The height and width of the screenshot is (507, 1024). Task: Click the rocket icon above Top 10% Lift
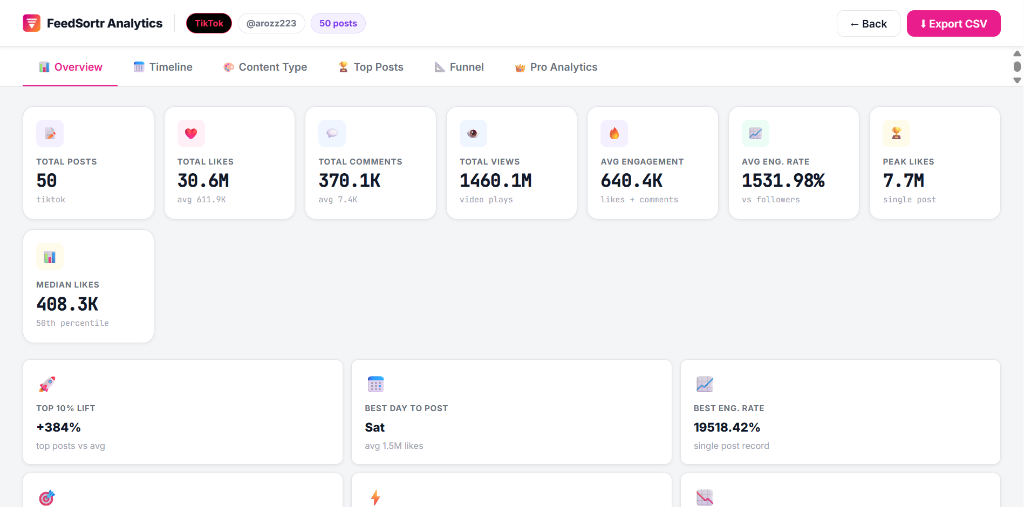coord(46,384)
